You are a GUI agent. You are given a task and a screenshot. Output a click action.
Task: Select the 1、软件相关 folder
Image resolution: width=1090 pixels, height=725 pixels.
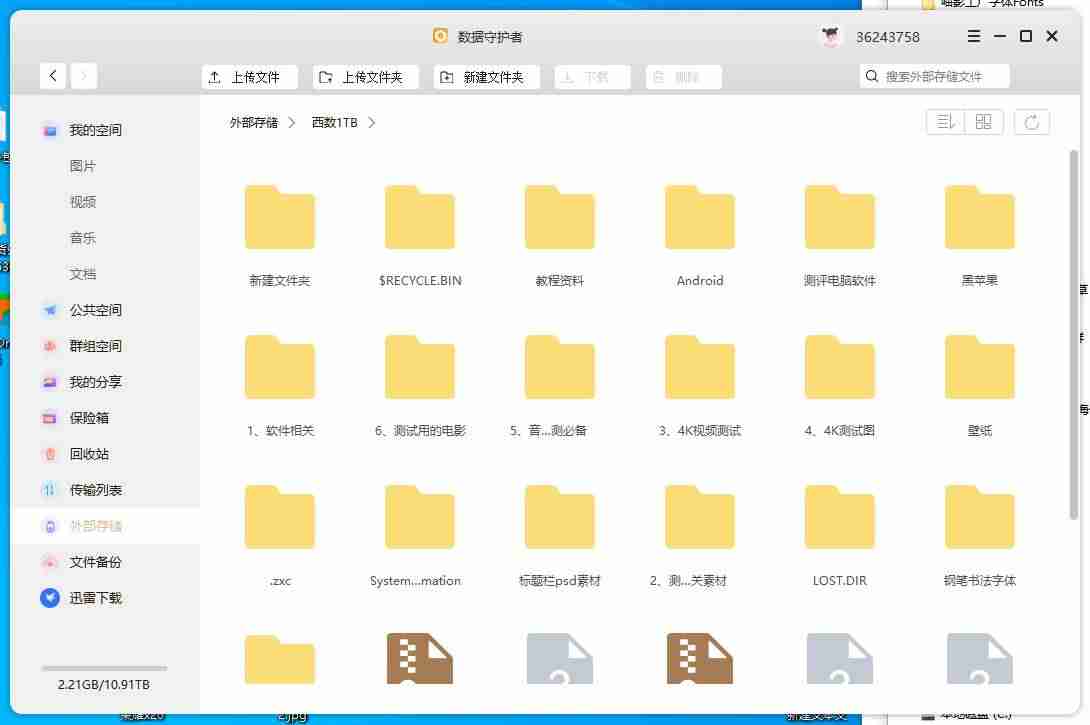coord(279,367)
